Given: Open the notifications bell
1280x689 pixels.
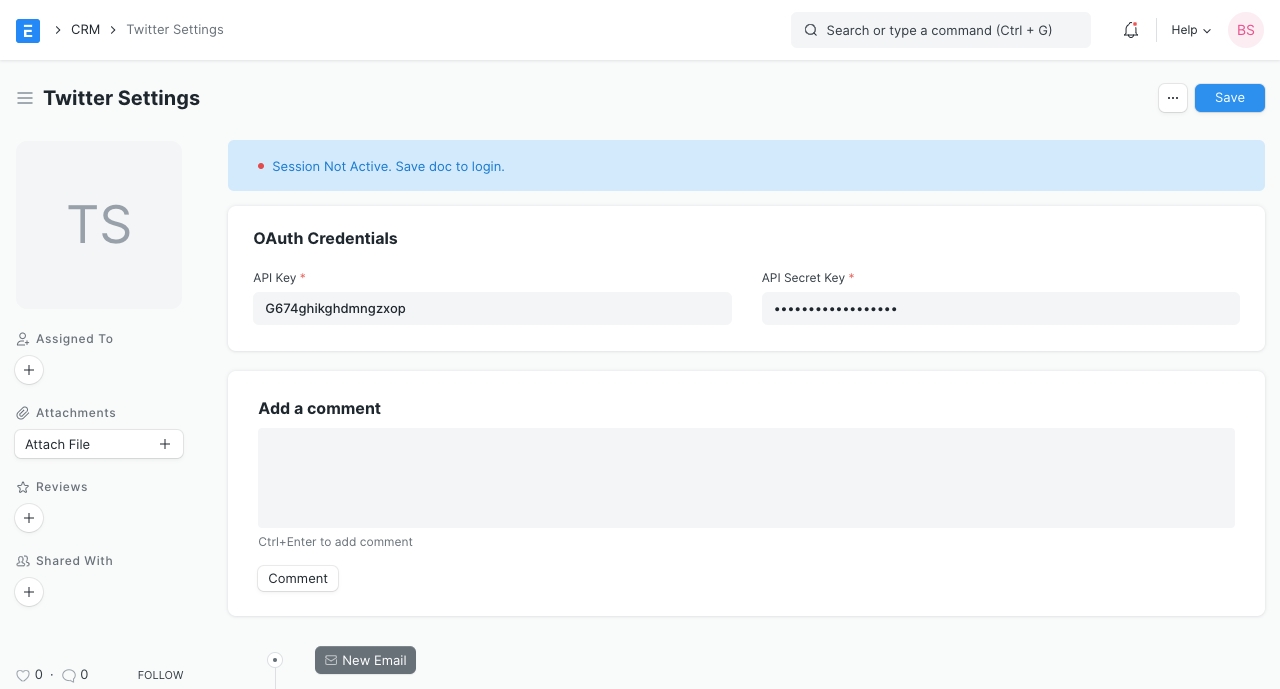Looking at the screenshot, I should pyautogui.click(x=1131, y=30).
